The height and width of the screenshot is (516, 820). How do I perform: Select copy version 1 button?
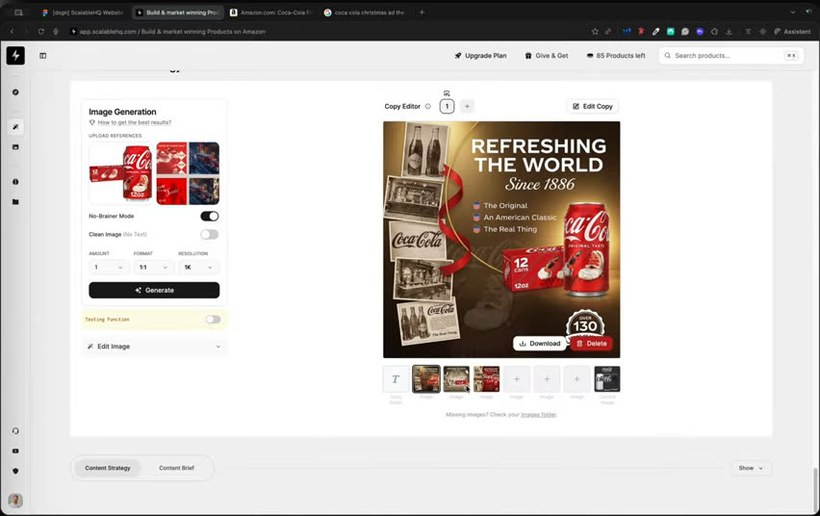pyautogui.click(x=447, y=107)
